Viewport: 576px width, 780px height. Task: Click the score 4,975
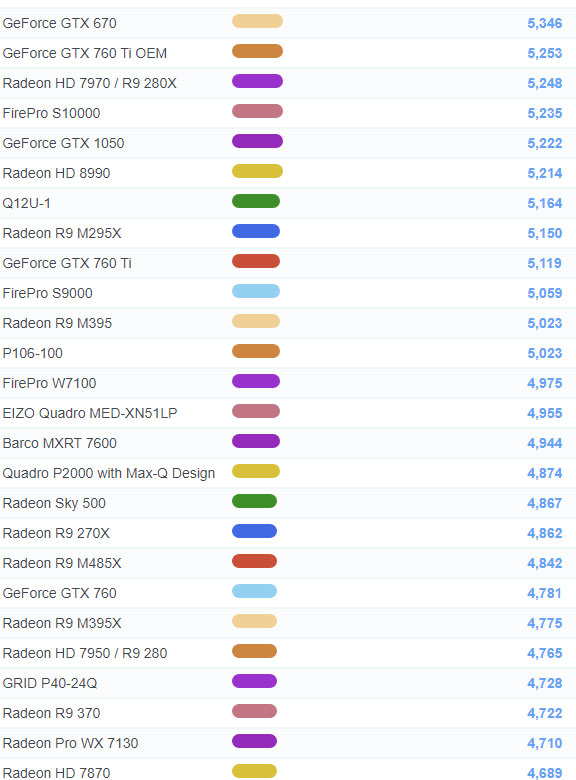point(545,383)
